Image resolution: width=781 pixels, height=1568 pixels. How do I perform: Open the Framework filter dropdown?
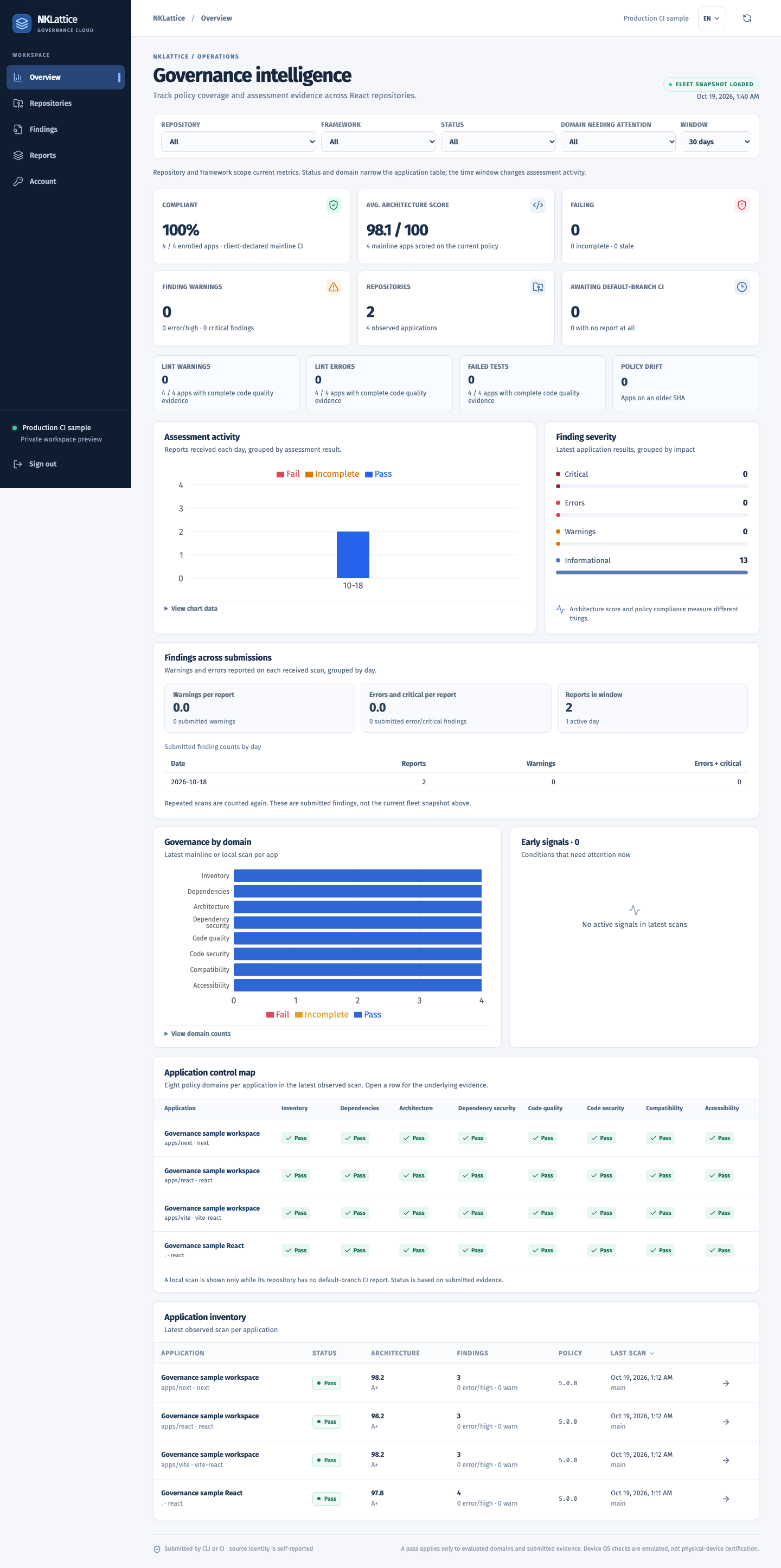pyautogui.click(x=378, y=142)
